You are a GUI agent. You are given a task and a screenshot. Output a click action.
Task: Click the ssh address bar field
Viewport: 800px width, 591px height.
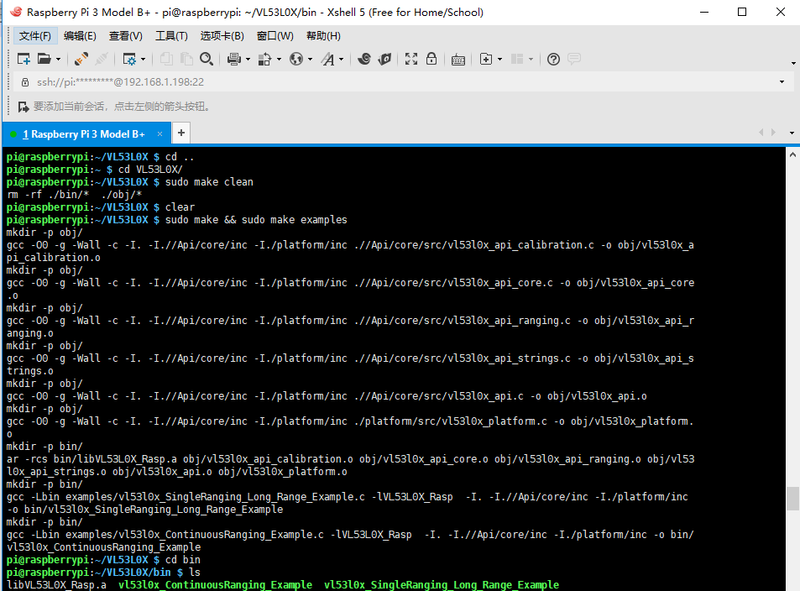click(401, 82)
